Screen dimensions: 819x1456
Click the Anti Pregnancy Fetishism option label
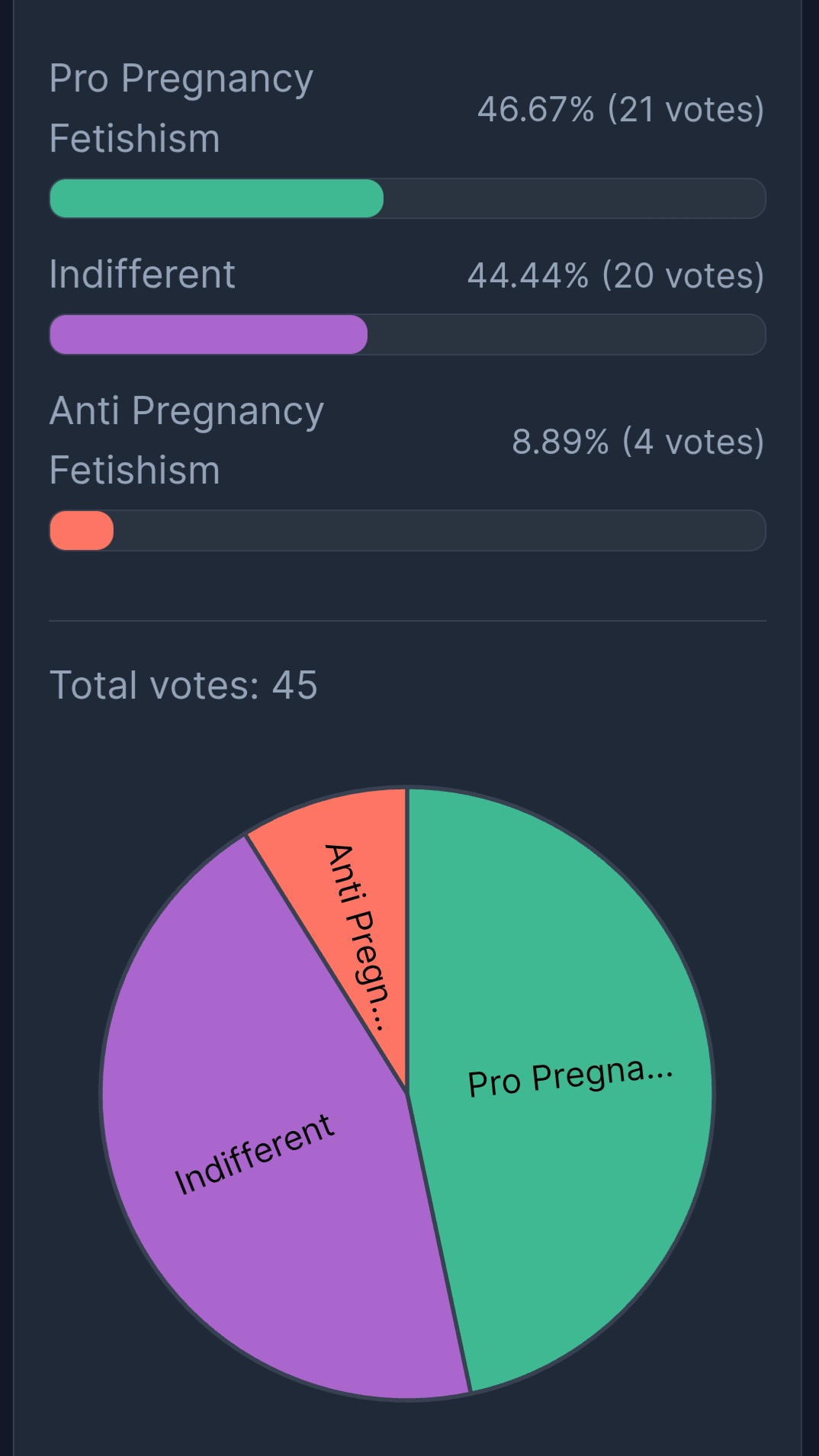pos(187,440)
